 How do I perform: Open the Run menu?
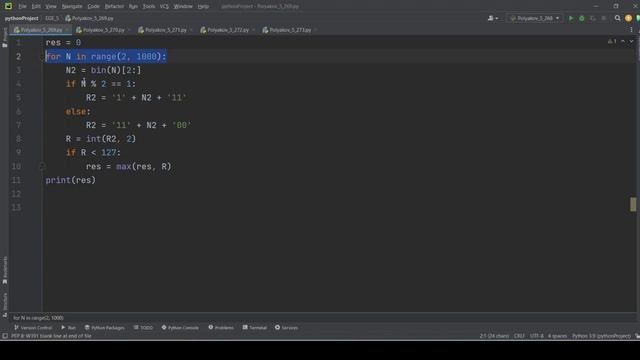(x=133, y=7)
